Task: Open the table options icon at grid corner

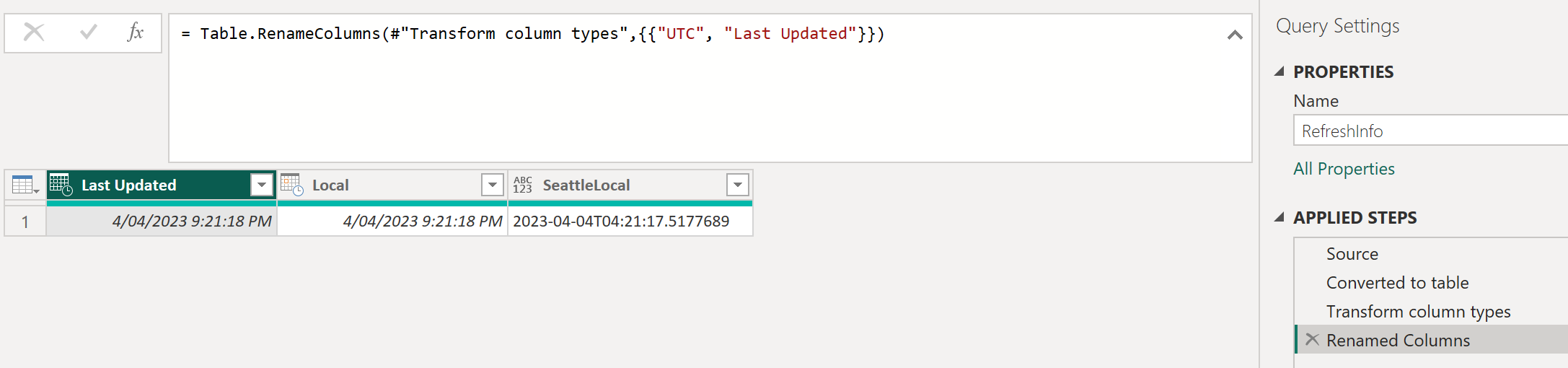Action: point(25,185)
